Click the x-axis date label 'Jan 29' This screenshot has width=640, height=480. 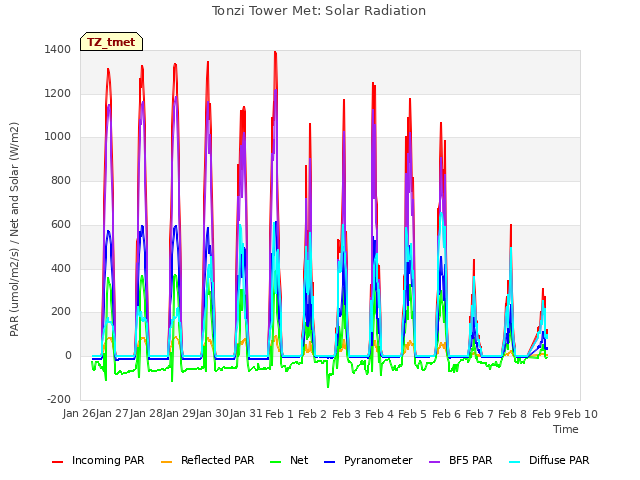point(179,414)
